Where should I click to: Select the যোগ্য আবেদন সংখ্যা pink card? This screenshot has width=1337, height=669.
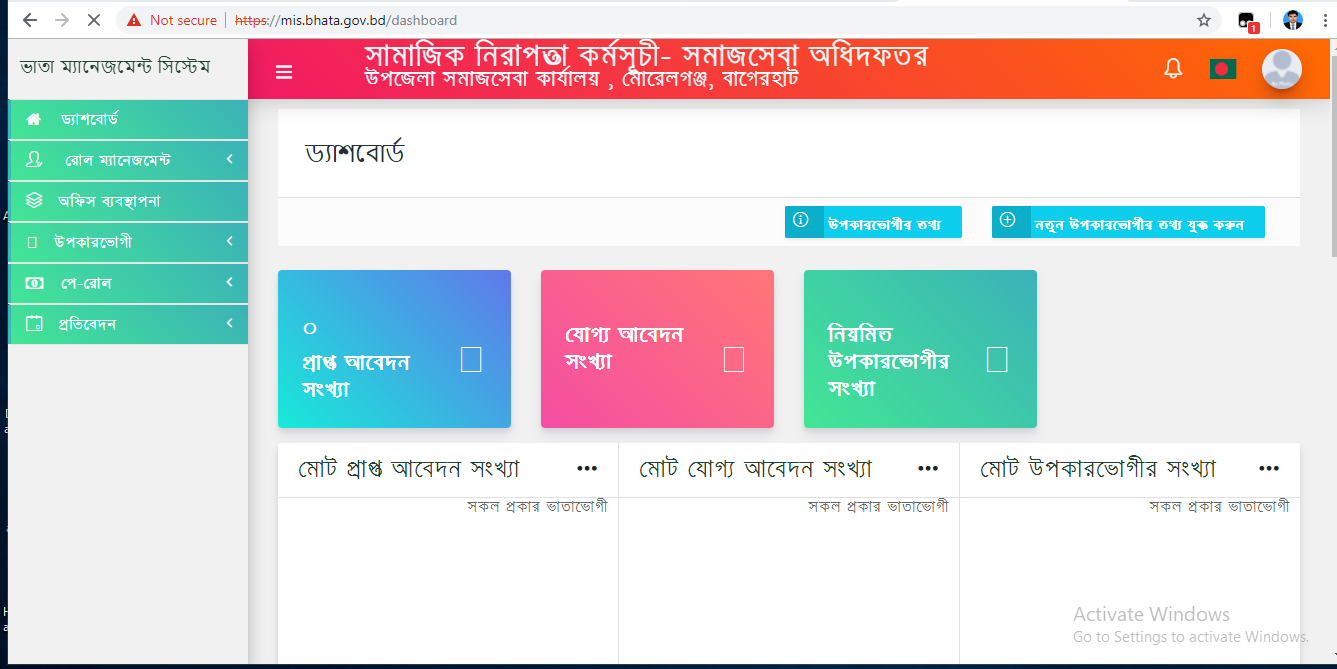pyautogui.click(x=657, y=349)
